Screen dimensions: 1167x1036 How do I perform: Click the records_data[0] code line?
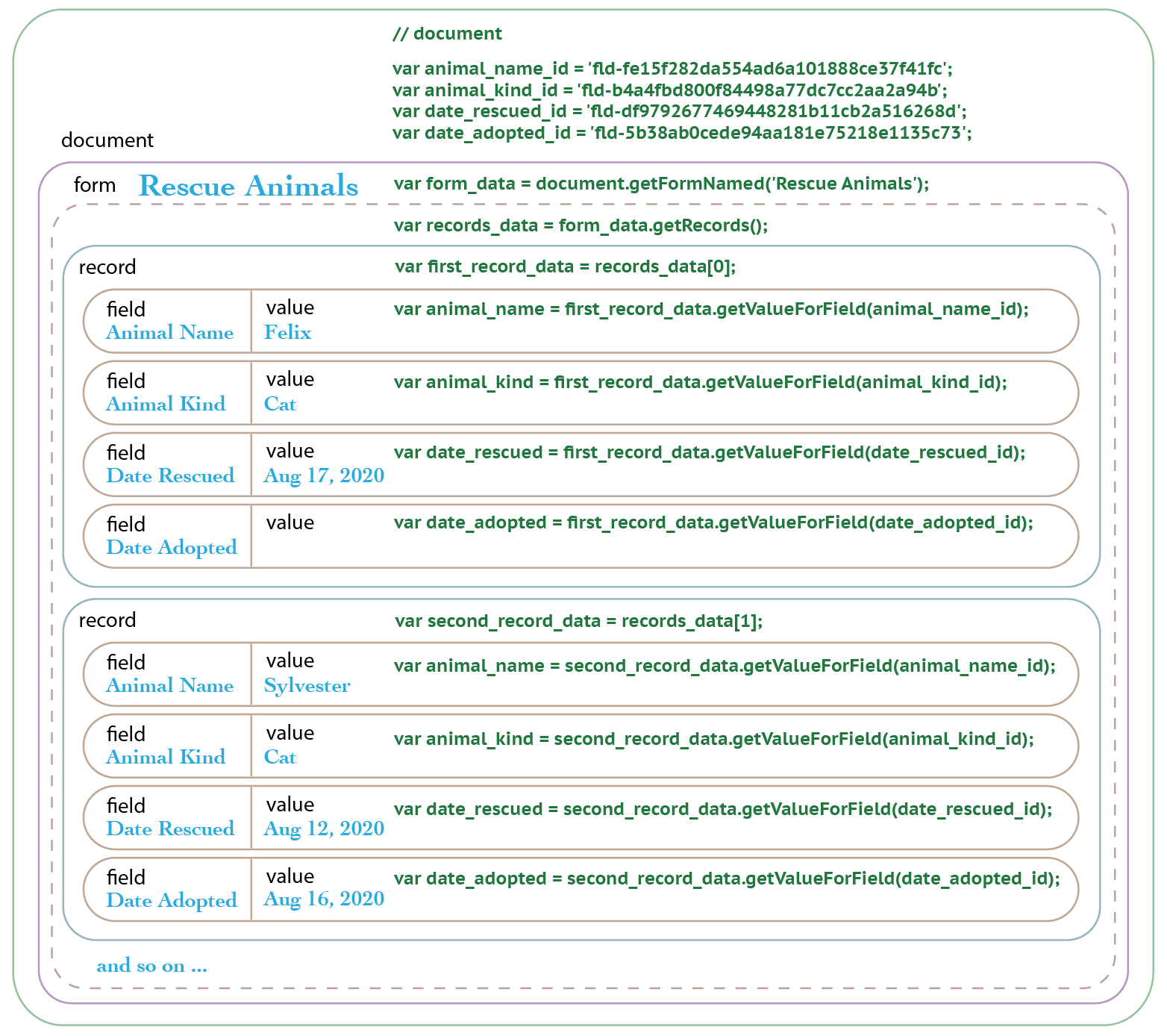click(565, 266)
